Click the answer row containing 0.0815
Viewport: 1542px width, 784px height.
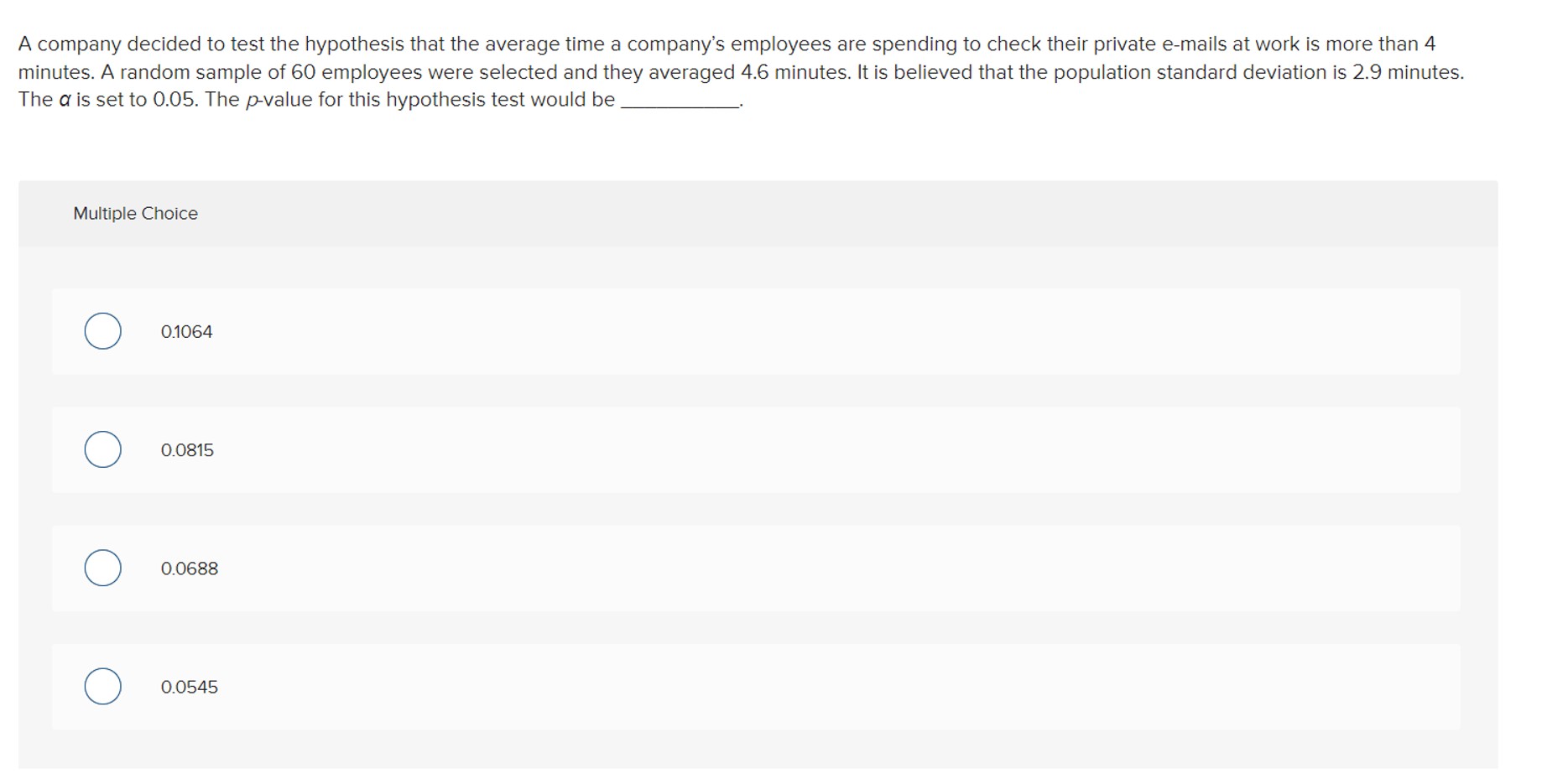tap(755, 450)
